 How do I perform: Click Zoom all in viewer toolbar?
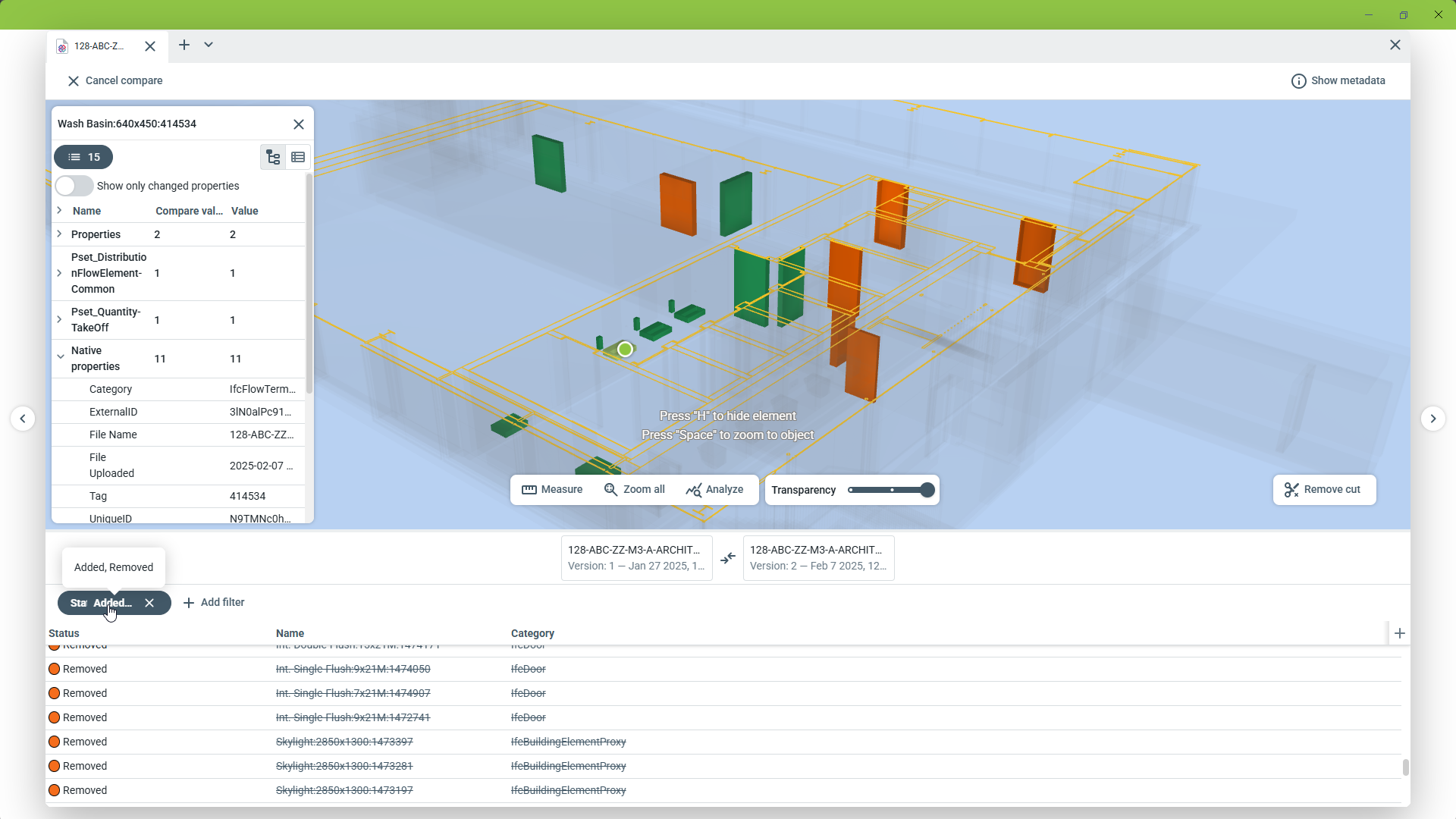point(635,489)
